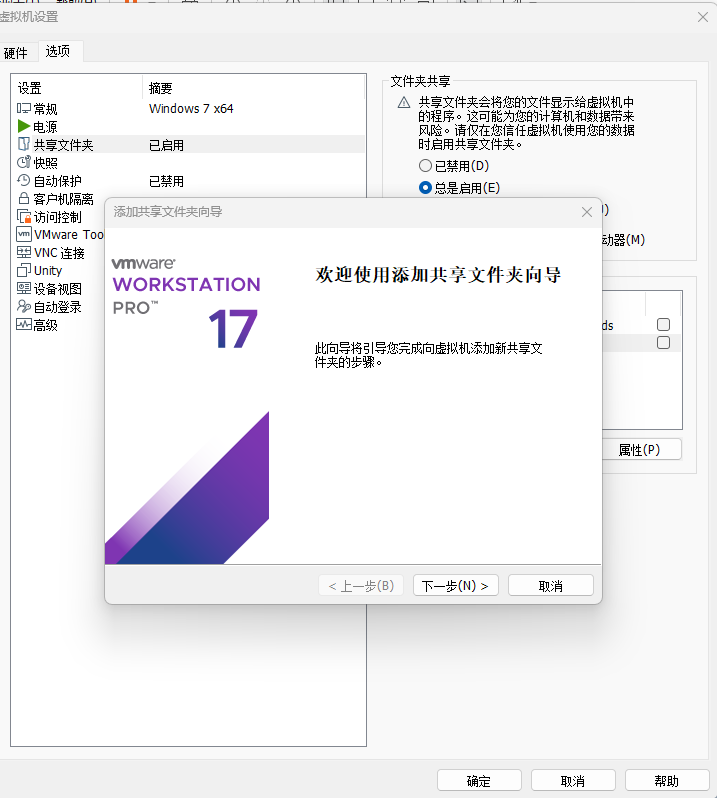Screen dimensions: 717x798
Task: Click the Guest Isolation lock icon
Action: click(23, 198)
